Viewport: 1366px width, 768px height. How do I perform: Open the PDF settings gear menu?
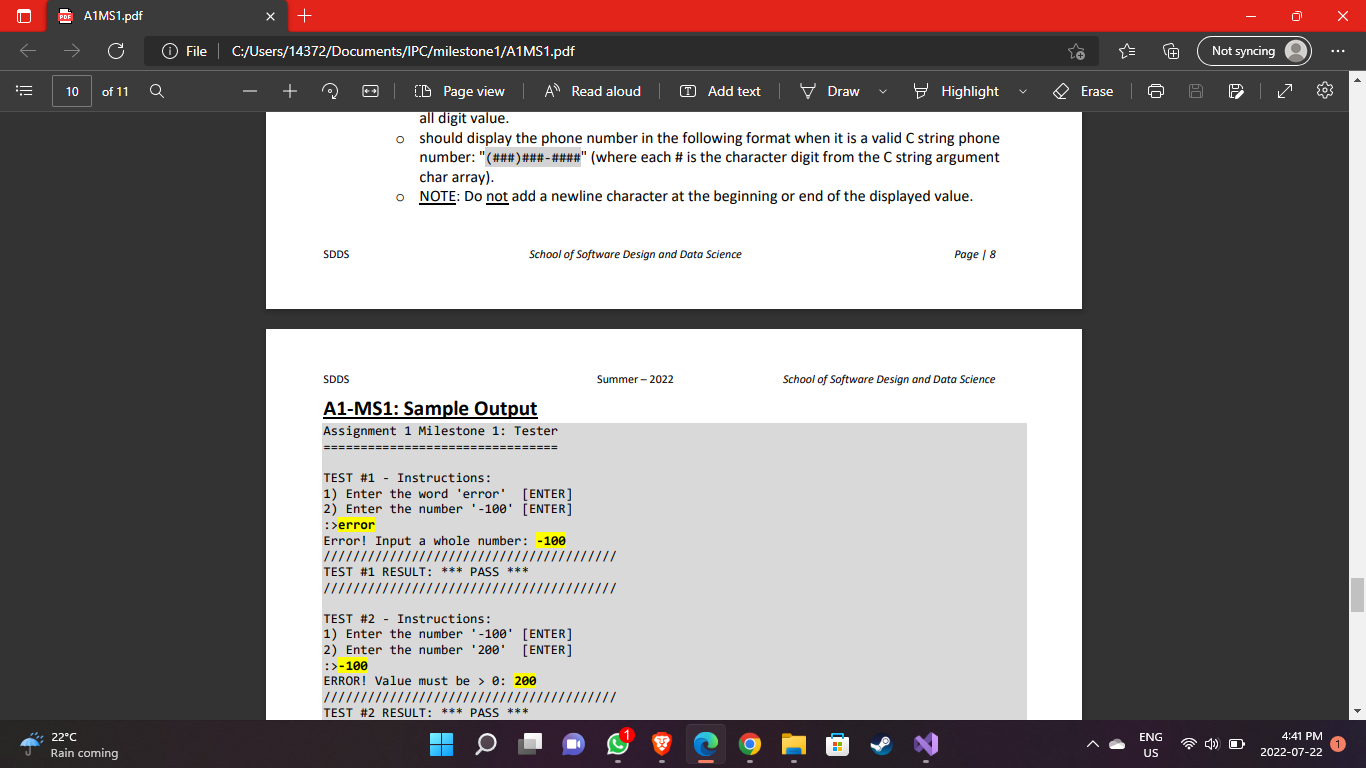1324,91
